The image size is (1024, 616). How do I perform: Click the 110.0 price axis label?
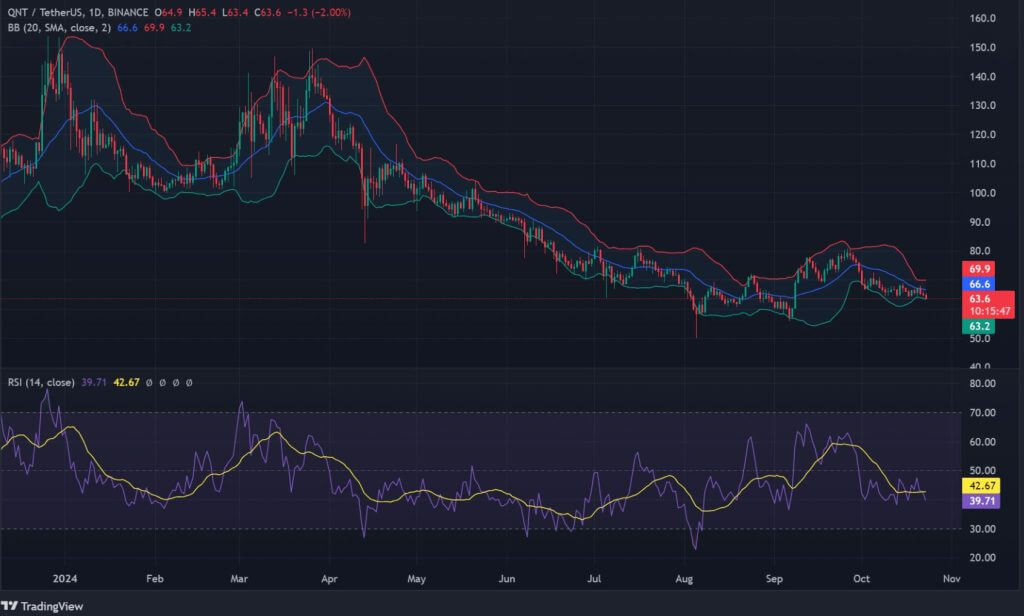tap(982, 164)
